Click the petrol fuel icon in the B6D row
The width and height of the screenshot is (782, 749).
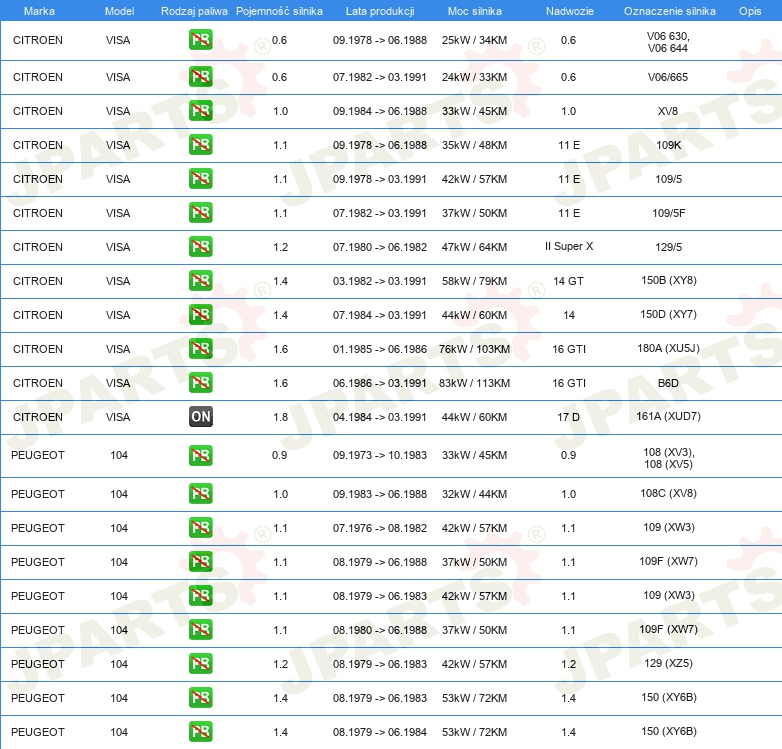click(x=200, y=382)
